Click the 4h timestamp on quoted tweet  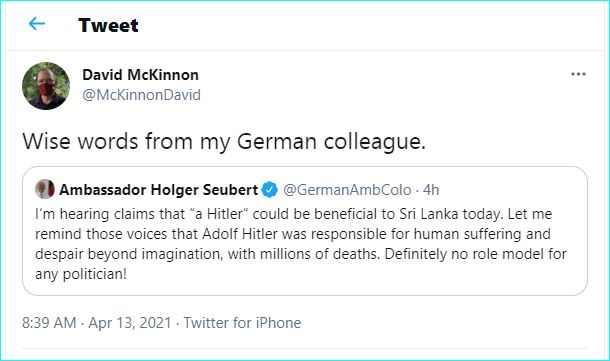pos(431,190)
